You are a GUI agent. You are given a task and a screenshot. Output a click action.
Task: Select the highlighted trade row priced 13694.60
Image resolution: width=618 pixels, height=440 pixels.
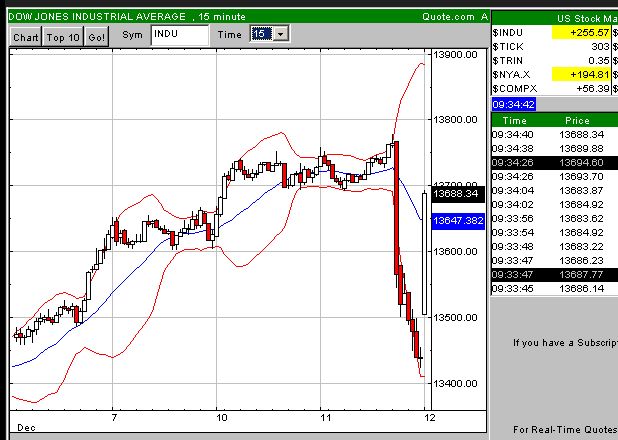click(x=555, y=162)
